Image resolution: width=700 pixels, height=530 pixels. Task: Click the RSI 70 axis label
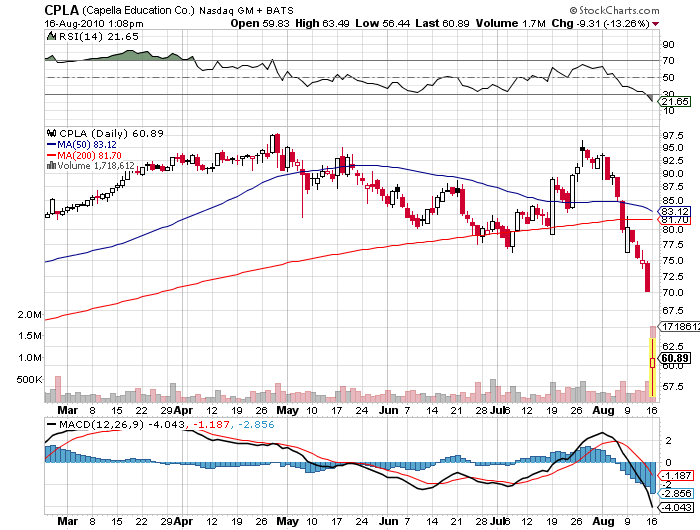(x=668, y=60)
